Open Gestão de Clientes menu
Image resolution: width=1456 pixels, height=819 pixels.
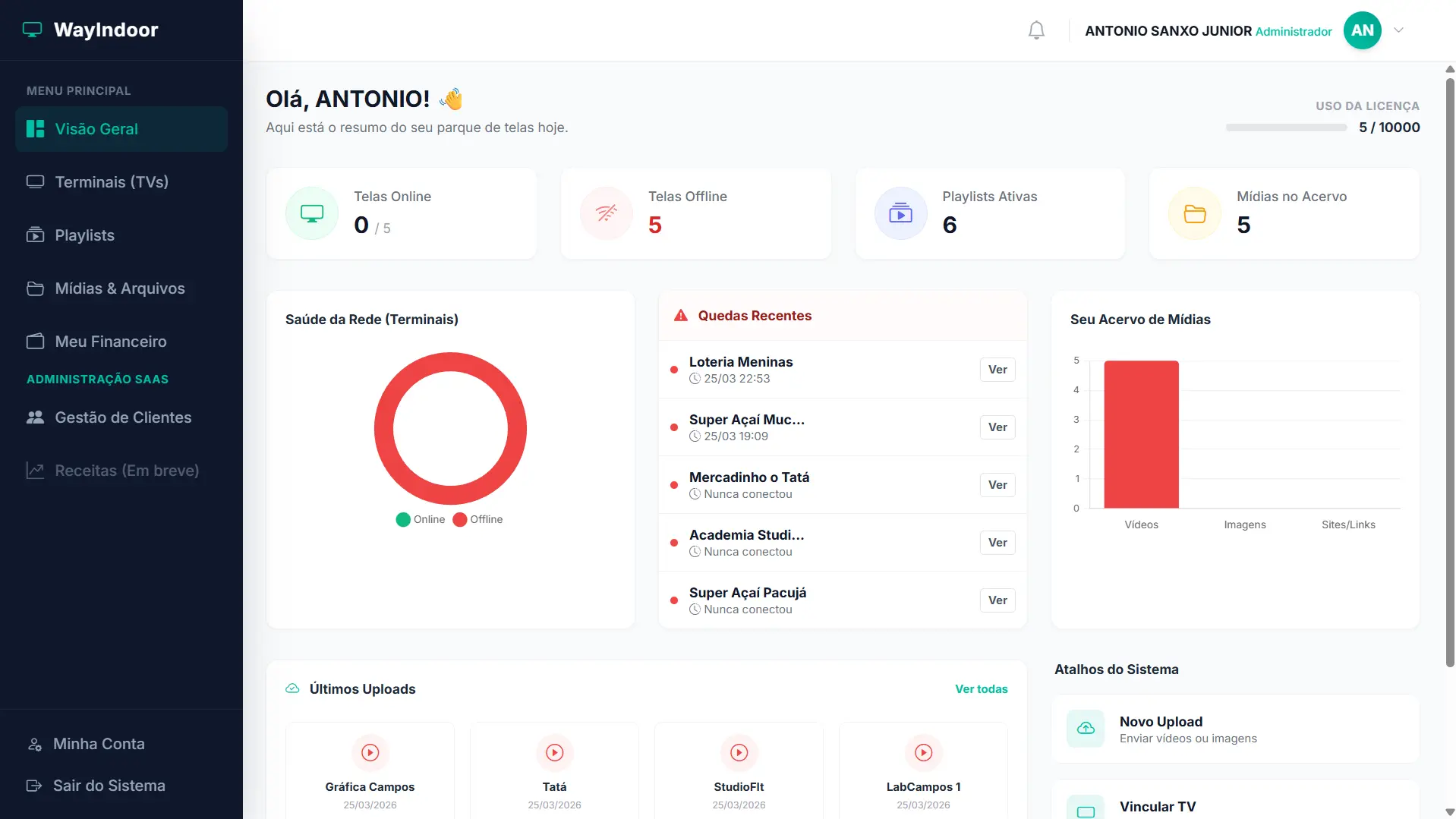(x=121, y=417)
